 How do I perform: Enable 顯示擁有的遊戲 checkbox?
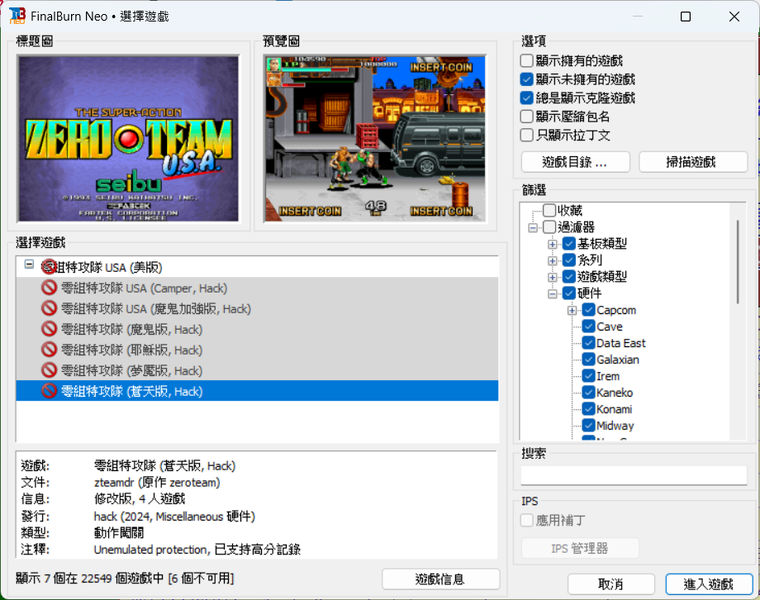(526, 61)
